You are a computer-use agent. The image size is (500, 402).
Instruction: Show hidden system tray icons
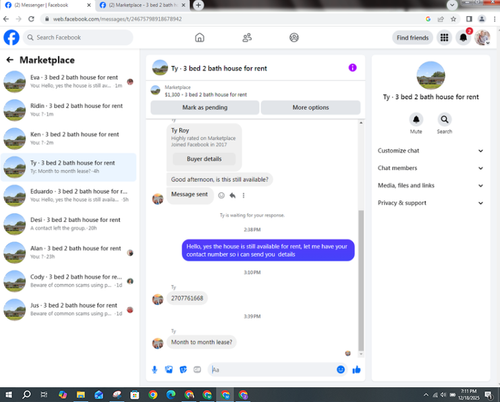[426, 395]
